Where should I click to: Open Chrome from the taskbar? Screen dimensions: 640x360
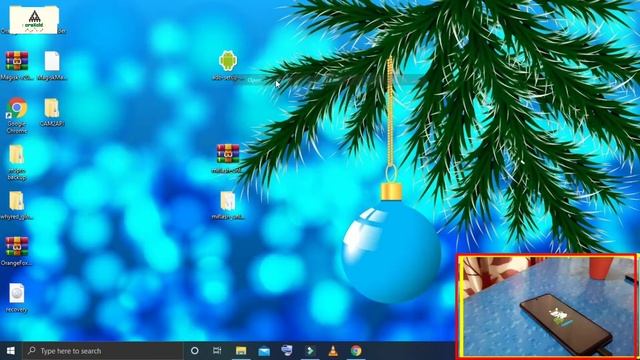pyautogui.click(x=356, y=351)
